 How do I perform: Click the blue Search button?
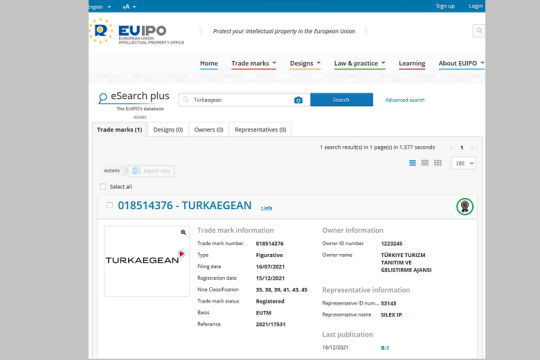tap(341, 100)
